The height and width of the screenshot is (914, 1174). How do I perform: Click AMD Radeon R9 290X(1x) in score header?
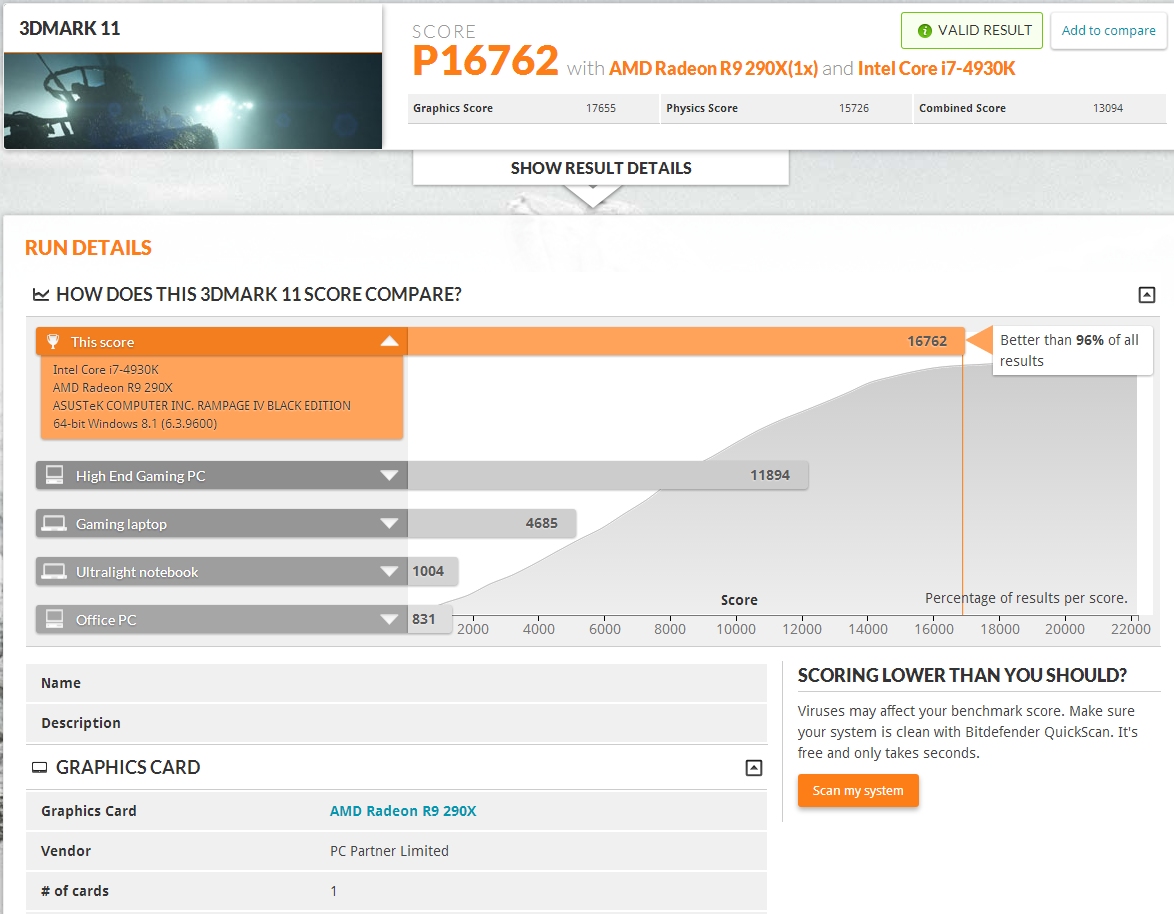(x=713, y=68)
